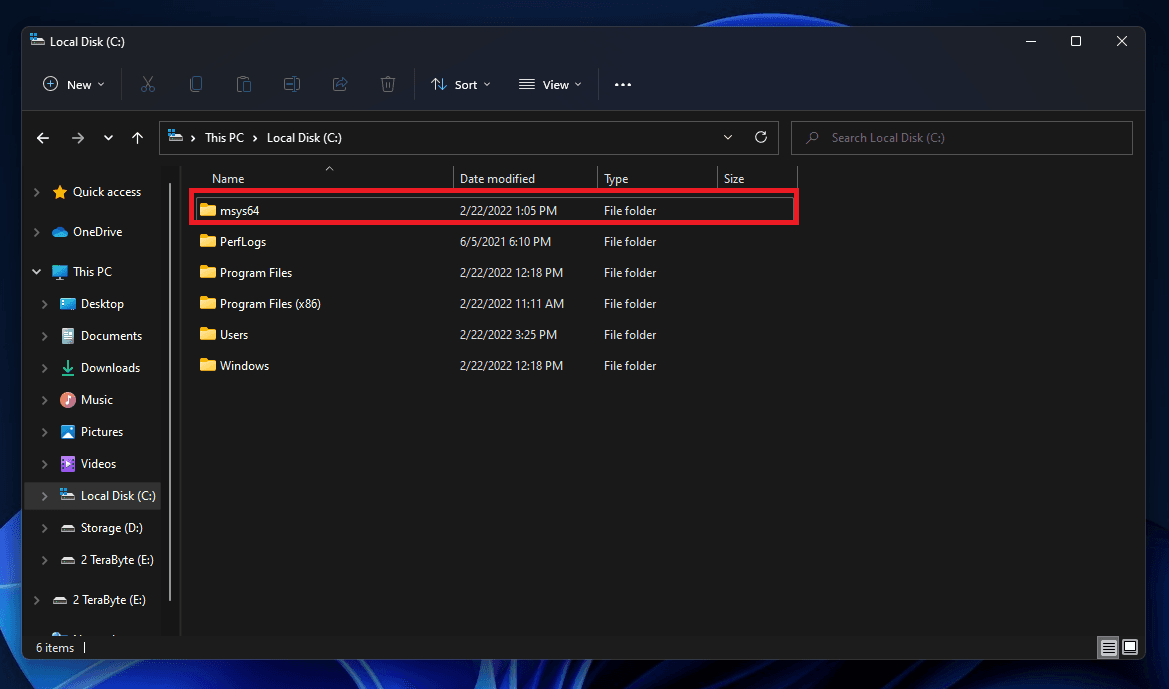Click the navigation pane scrollbar
Screen dimensions: 1169x689
(x=171, y=391)
